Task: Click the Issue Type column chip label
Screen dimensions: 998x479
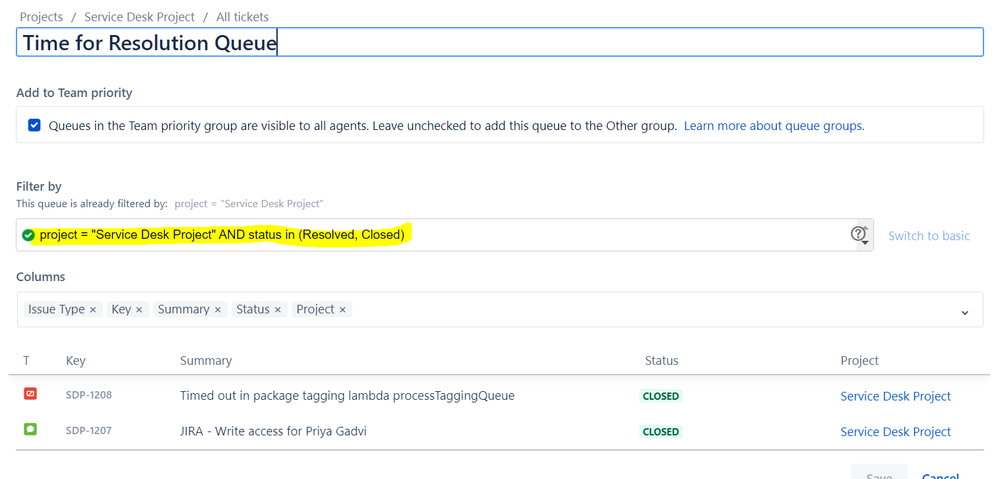Action: (x=56, y=309)
